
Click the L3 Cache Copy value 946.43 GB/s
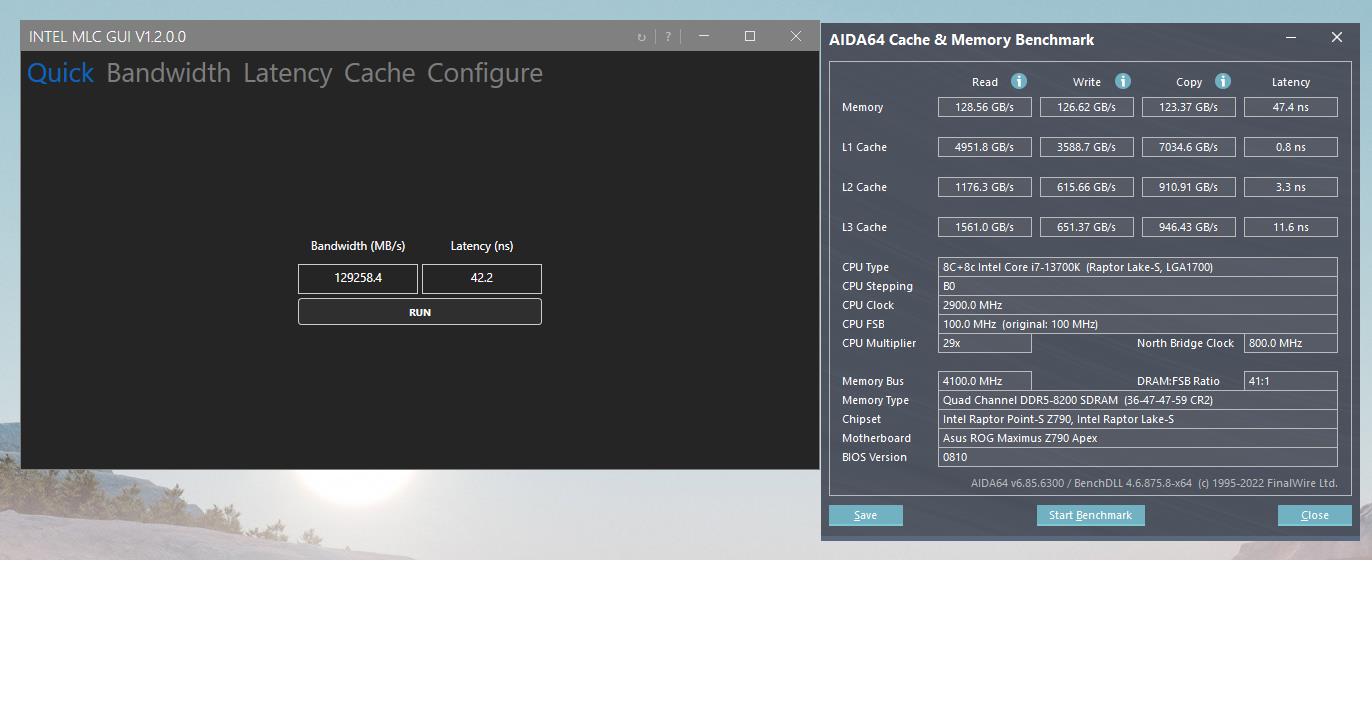coord(1189,227)
